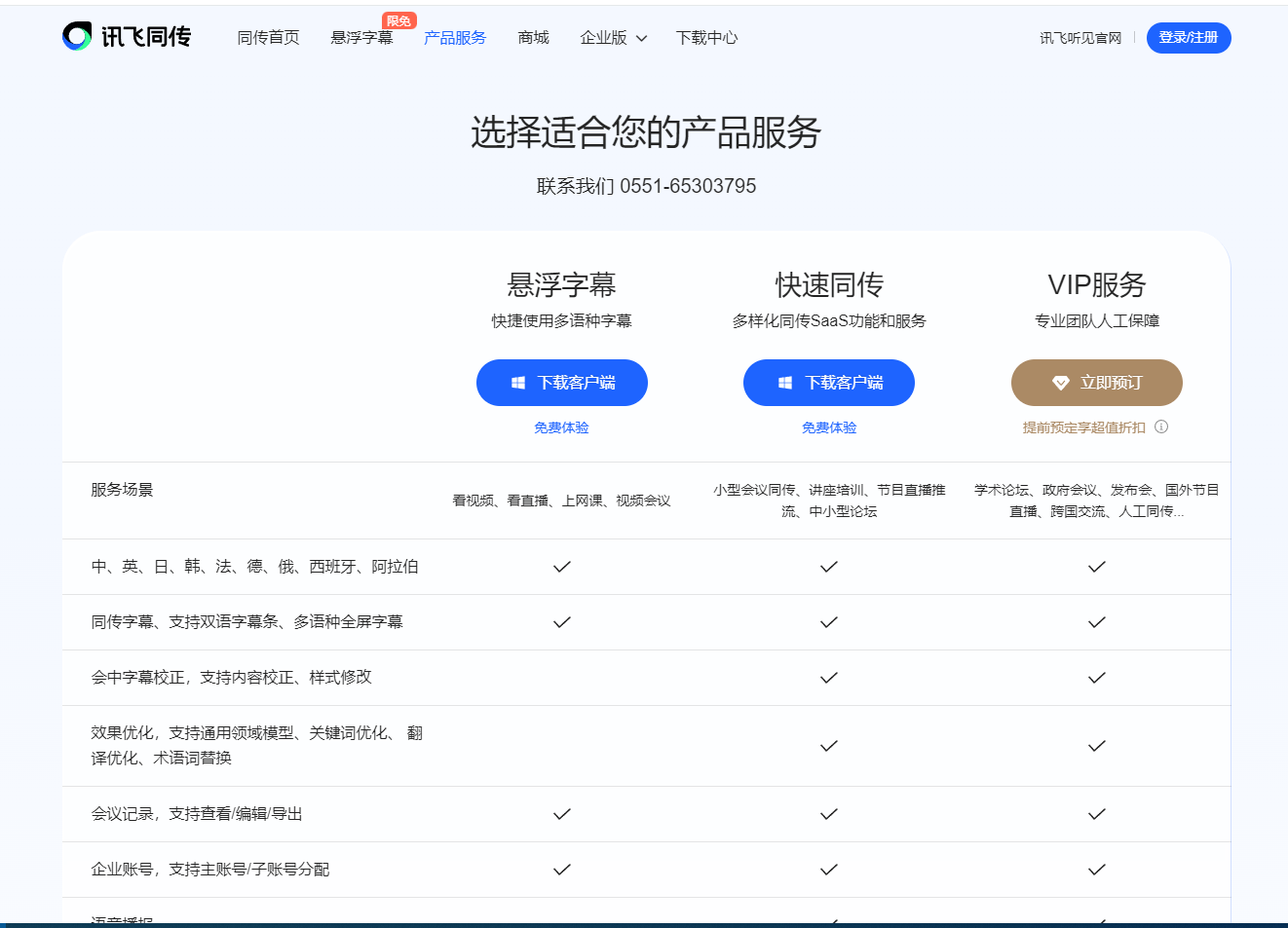The image size is (1288, 928).
Task: Open the 同传首页 nav item
Action: [x=268, y=38]
